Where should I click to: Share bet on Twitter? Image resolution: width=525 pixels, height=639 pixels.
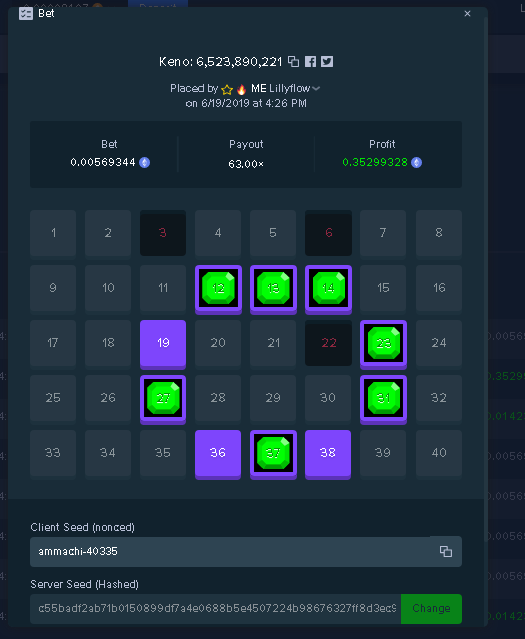pos(327,62)
